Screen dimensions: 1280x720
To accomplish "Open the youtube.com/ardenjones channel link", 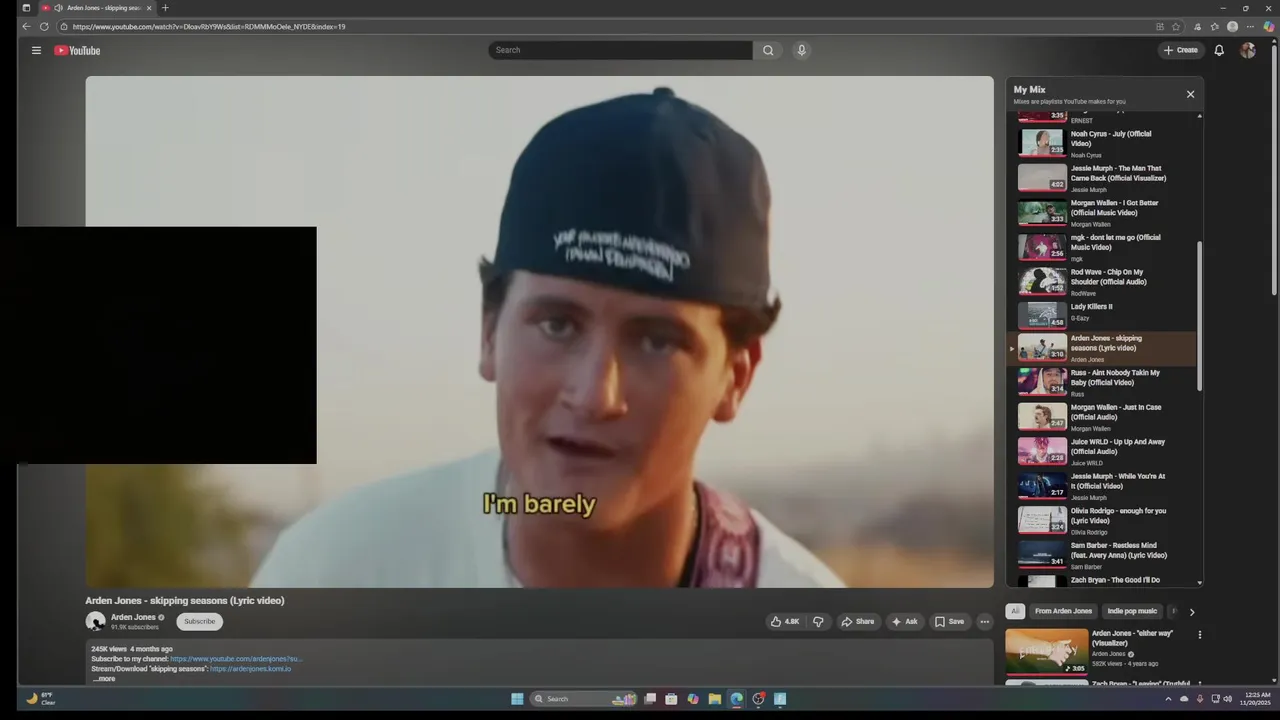I will (236, 659).
